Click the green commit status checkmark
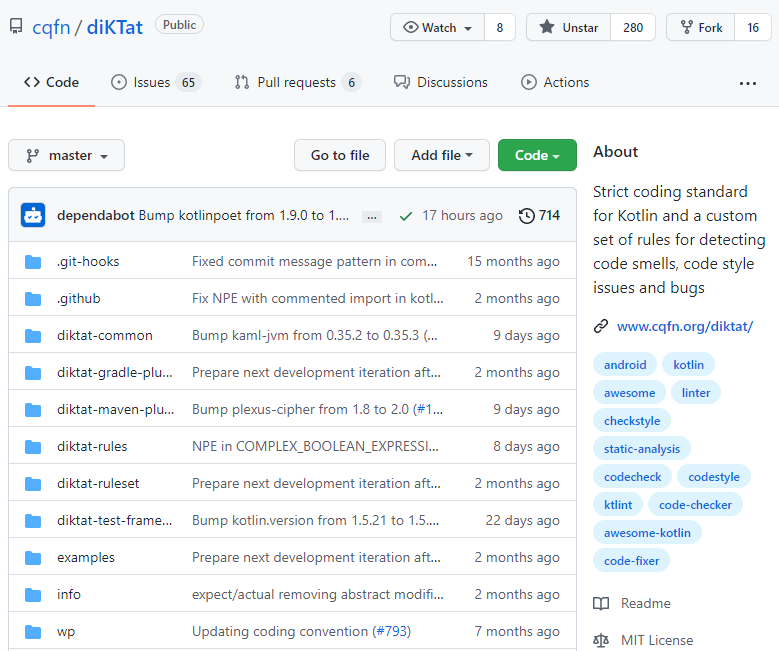This screenshot has height=651, width=779. pyautogui.click(x=406, y=216)
